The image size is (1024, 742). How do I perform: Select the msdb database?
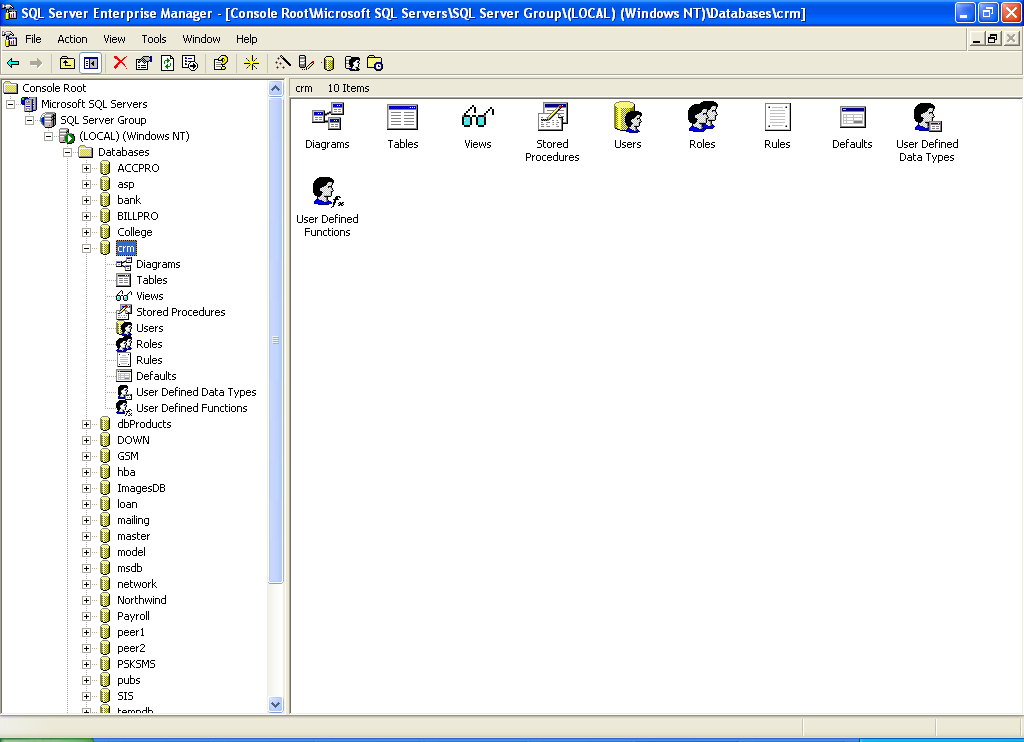129,568
